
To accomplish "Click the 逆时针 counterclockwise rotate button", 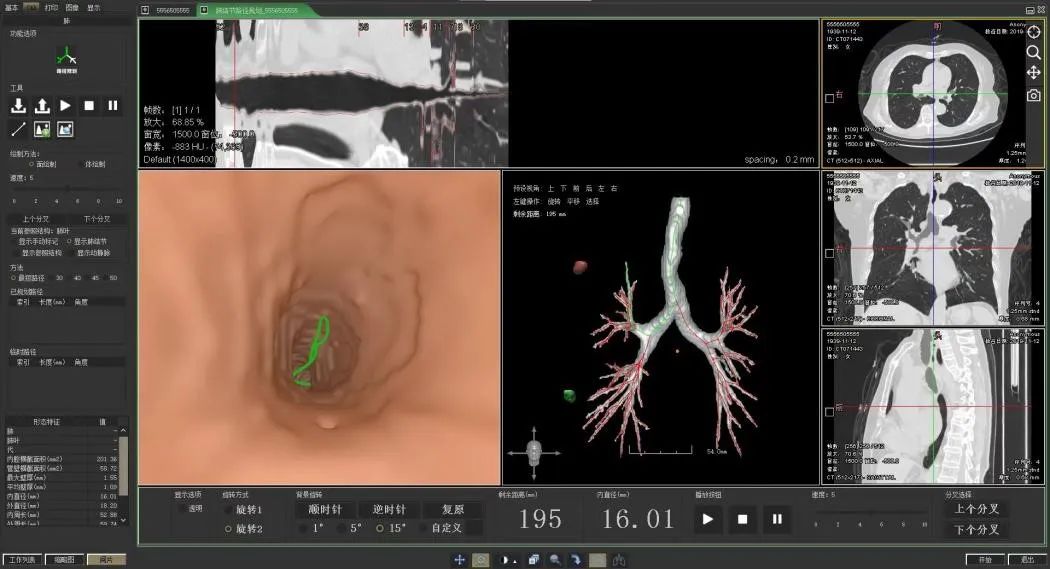I will tap(389, 510).
